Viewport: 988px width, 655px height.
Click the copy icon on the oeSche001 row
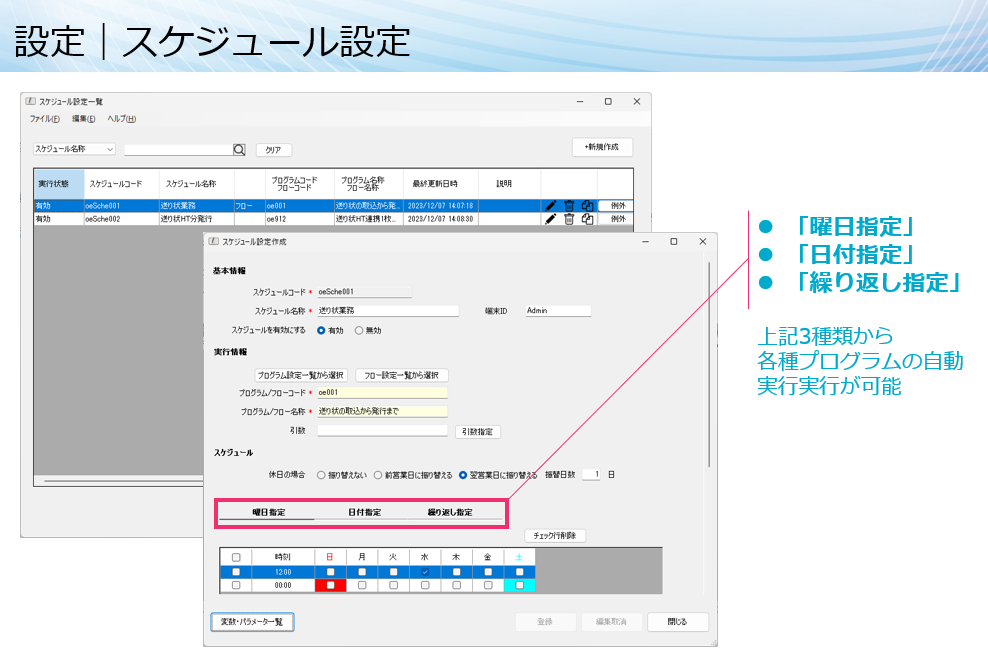coord(587,208)
